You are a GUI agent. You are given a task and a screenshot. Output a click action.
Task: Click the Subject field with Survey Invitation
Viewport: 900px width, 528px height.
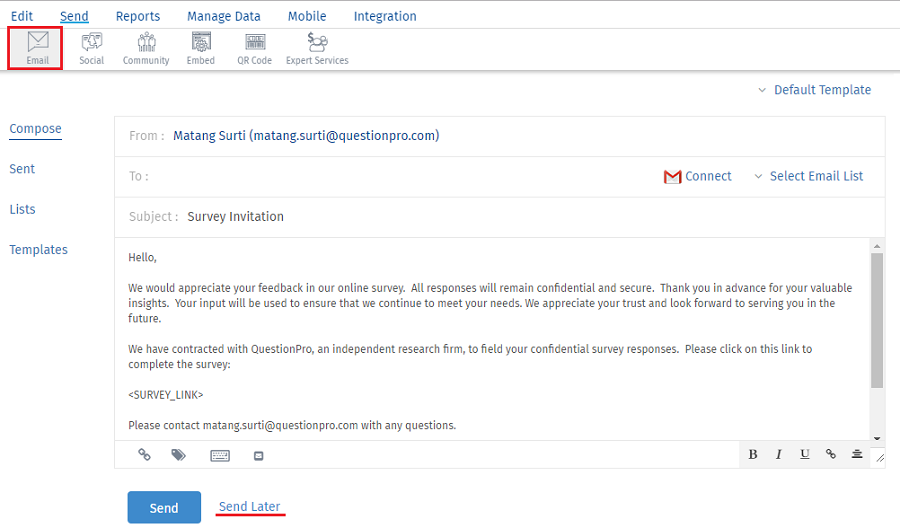pos(499,217)
